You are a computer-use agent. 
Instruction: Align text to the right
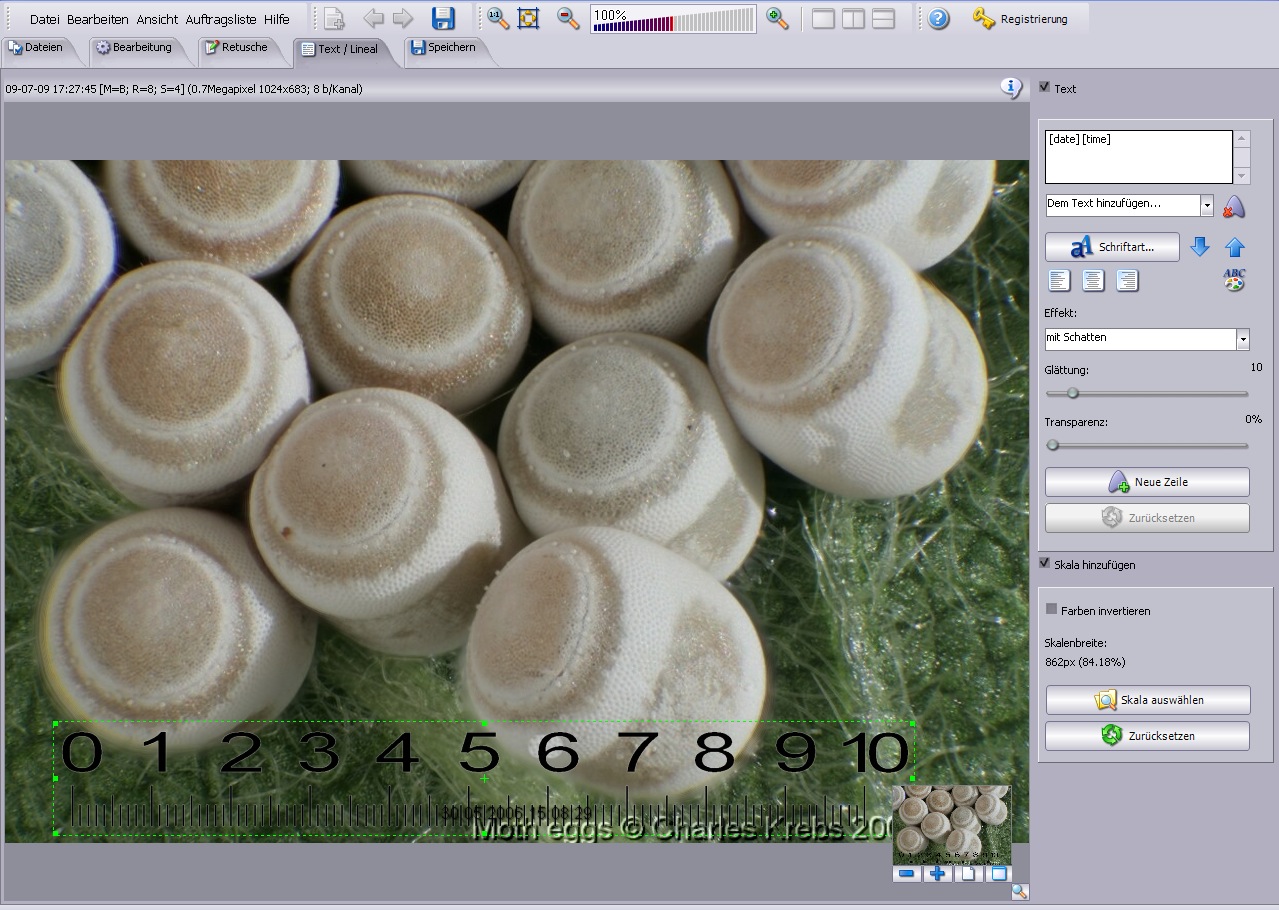1127,281
